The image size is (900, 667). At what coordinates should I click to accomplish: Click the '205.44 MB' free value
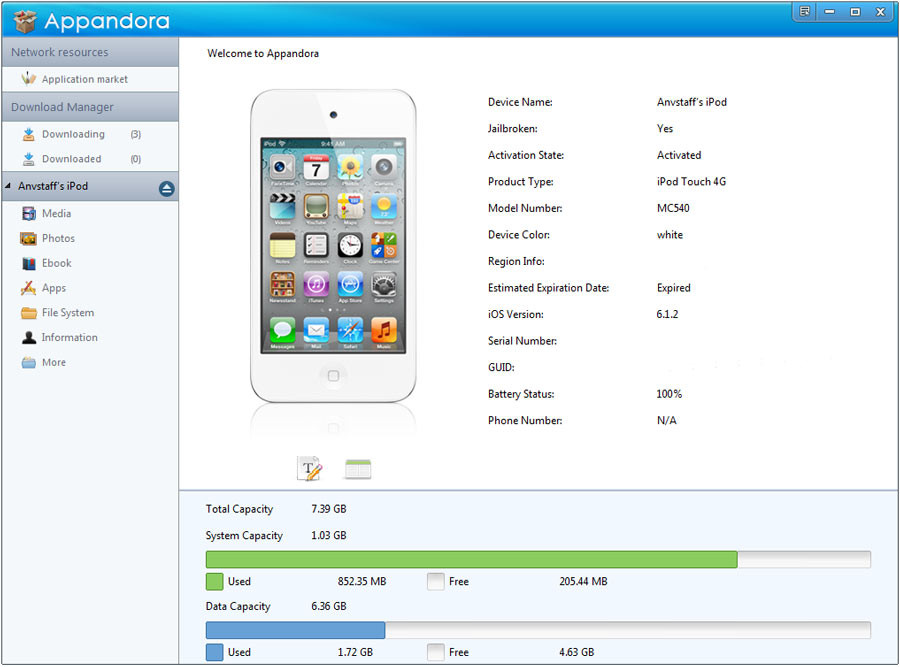pyautogui.click(x=583, y=581)
